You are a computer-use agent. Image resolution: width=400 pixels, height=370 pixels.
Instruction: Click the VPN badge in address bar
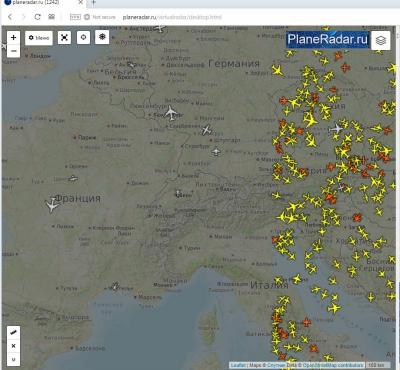[x=75, y=17]
